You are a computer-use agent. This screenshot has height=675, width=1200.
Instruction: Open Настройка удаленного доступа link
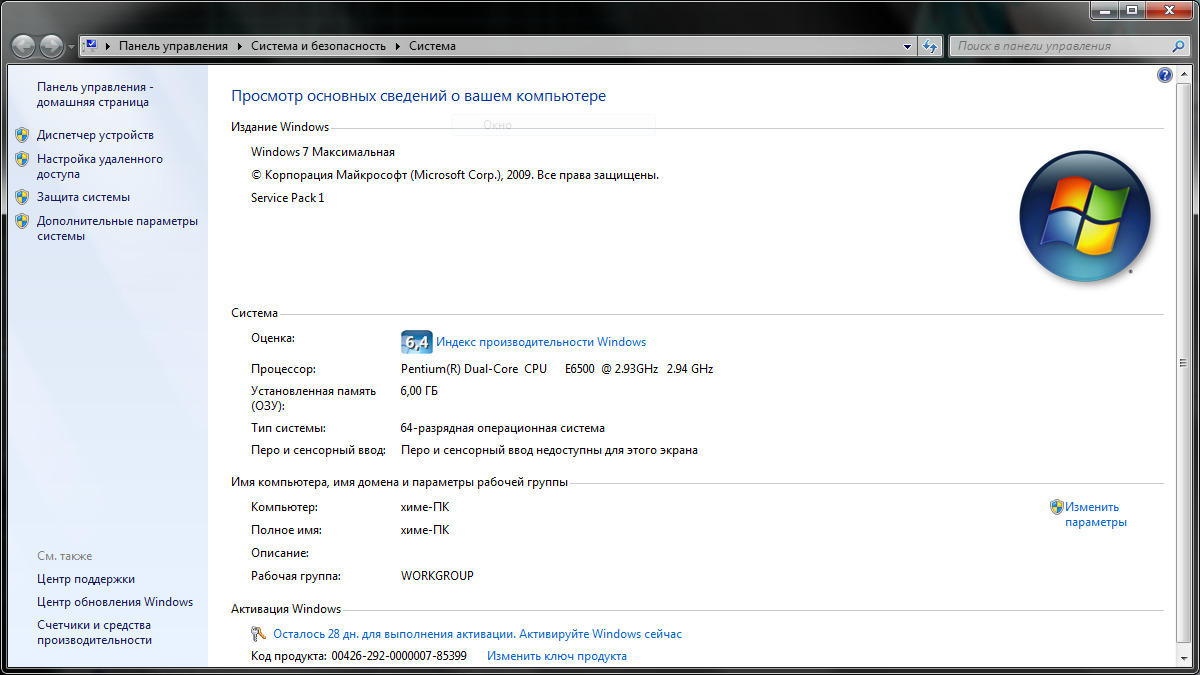click(100, 166)
